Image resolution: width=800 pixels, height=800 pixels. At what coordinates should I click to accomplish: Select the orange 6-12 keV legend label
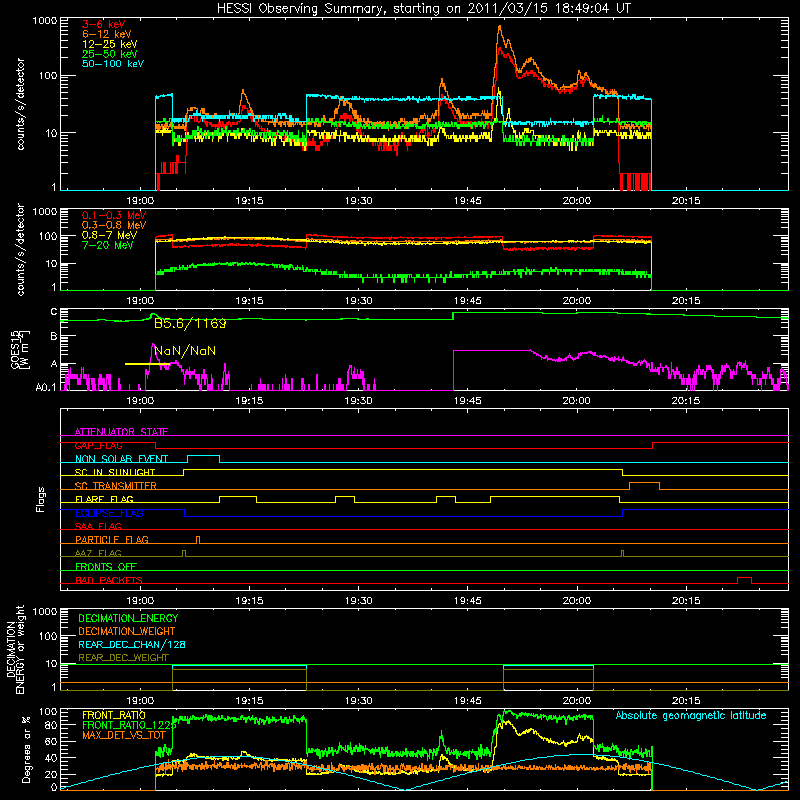pos(107,34)
